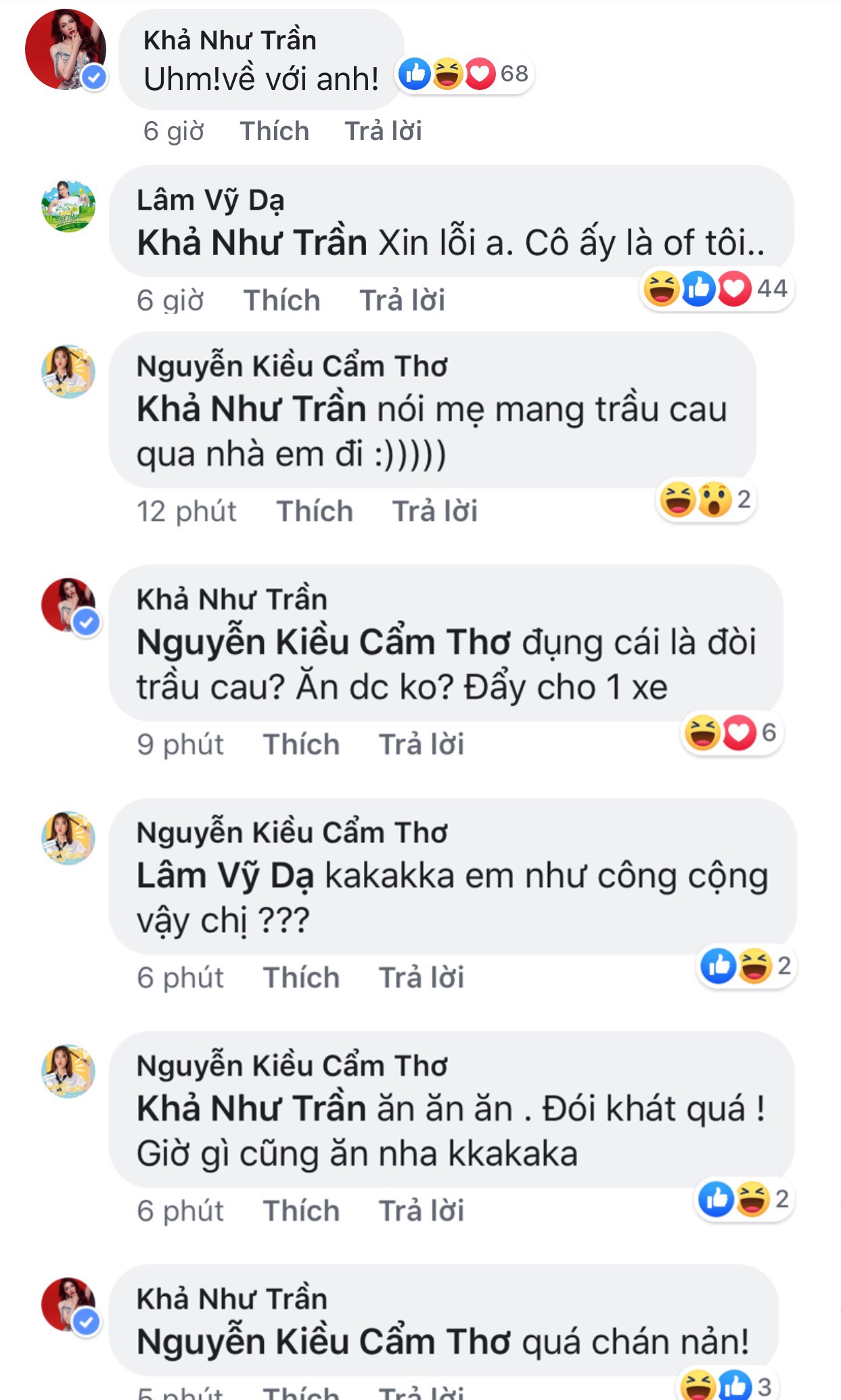841x1400 pixels.
Task: Open the heart reaction next to 6
Action: pos(740,733)
